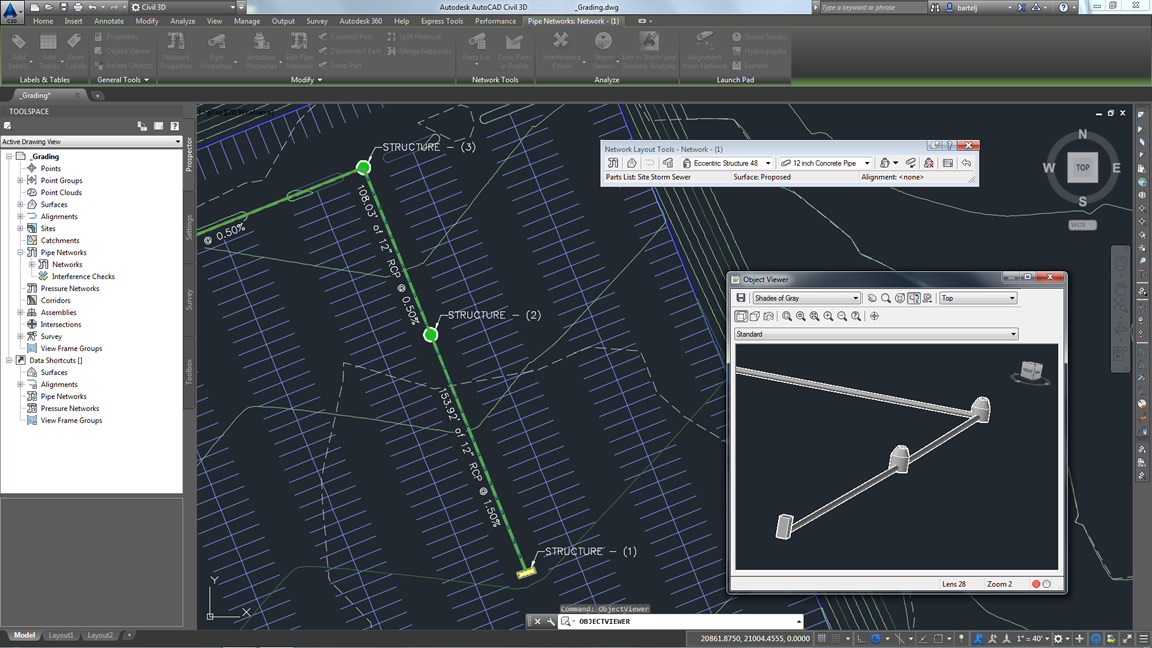
Task: Open the Eccentric Structure 48 dropdown
Action: point(768,163)
